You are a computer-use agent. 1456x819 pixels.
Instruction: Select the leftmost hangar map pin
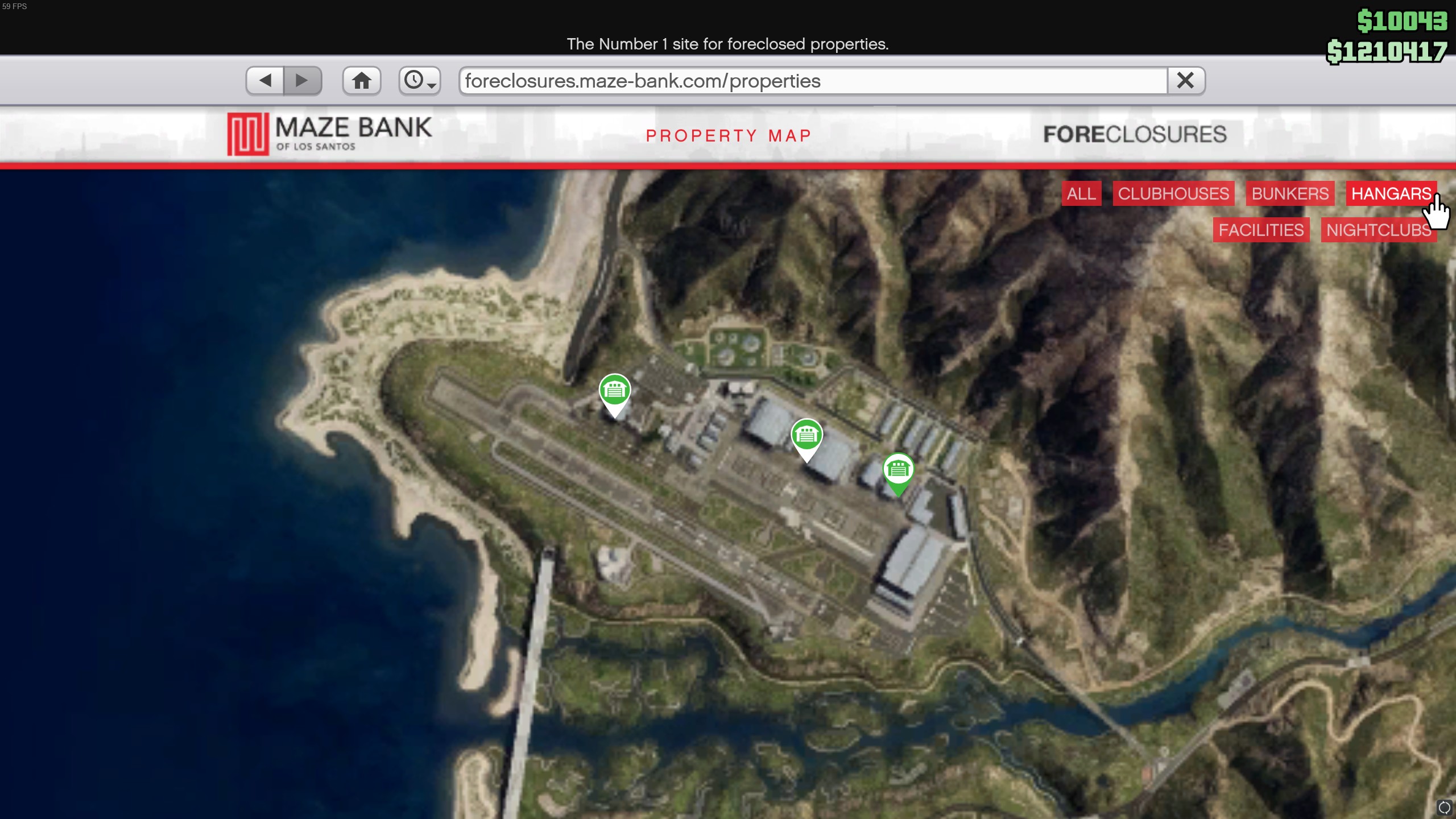[615, 391]
